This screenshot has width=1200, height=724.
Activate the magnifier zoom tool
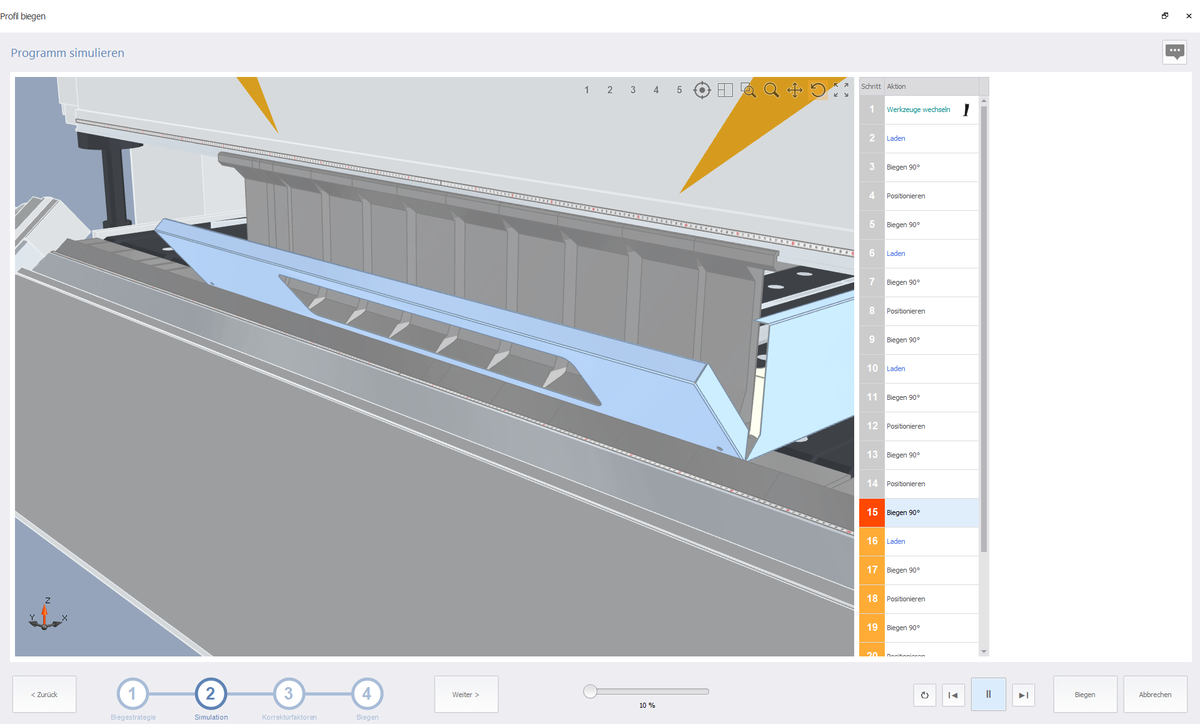click(772, 90)
